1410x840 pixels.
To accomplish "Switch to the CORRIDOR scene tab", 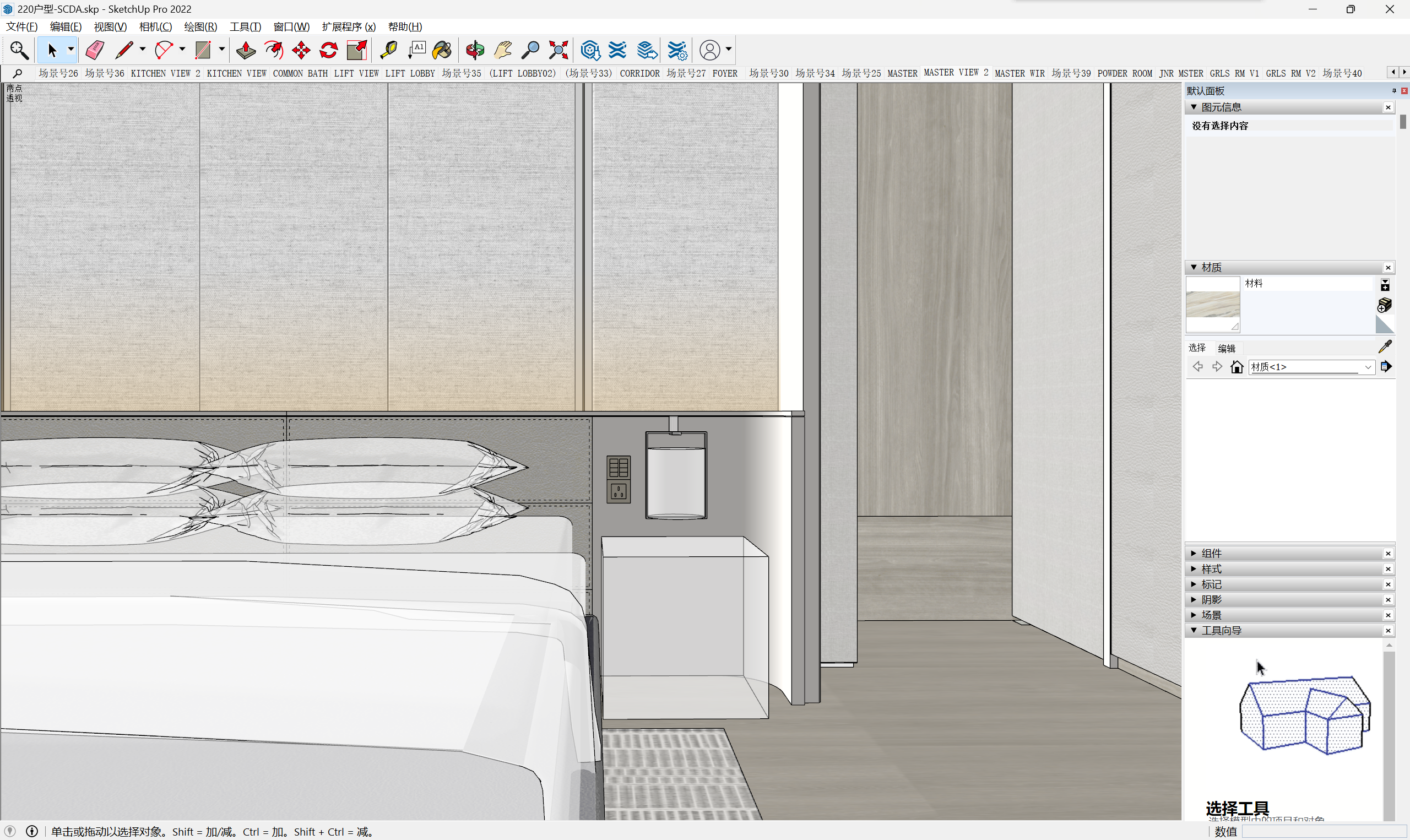I will pos(639,74).
